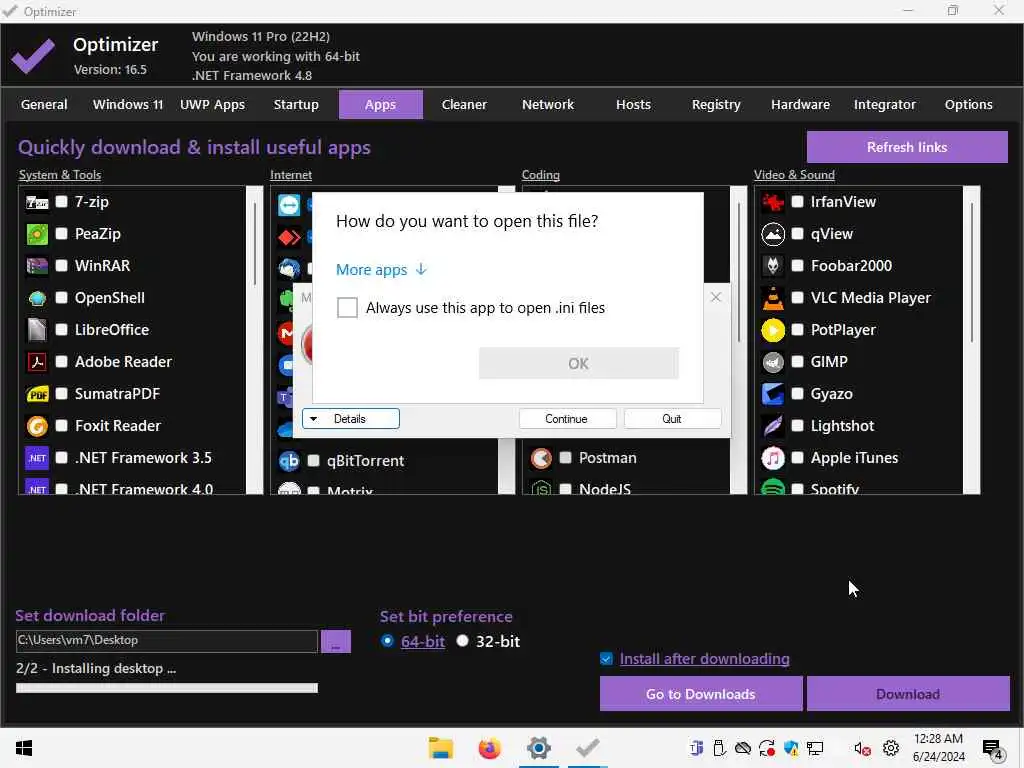Open the Registry tab
Screen dimensions: 1024x768
tap(716, 104)
